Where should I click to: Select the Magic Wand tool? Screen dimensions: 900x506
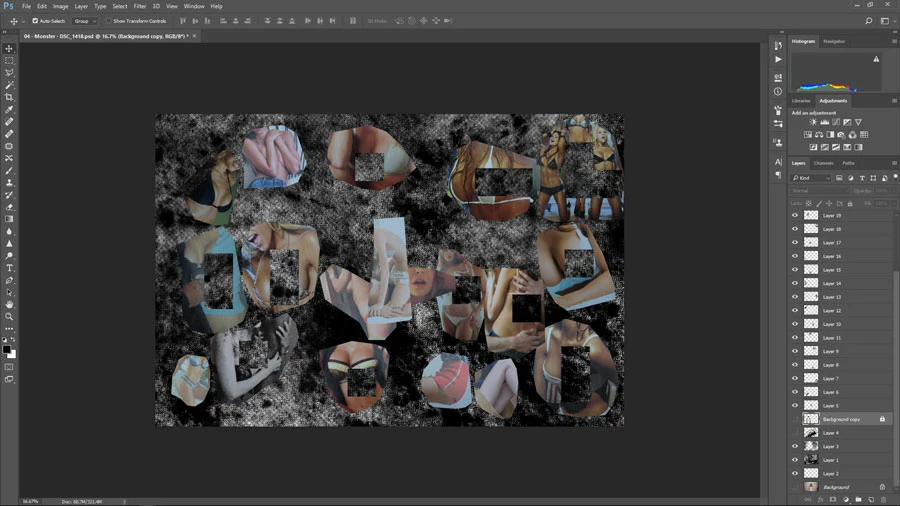(9, 85)
